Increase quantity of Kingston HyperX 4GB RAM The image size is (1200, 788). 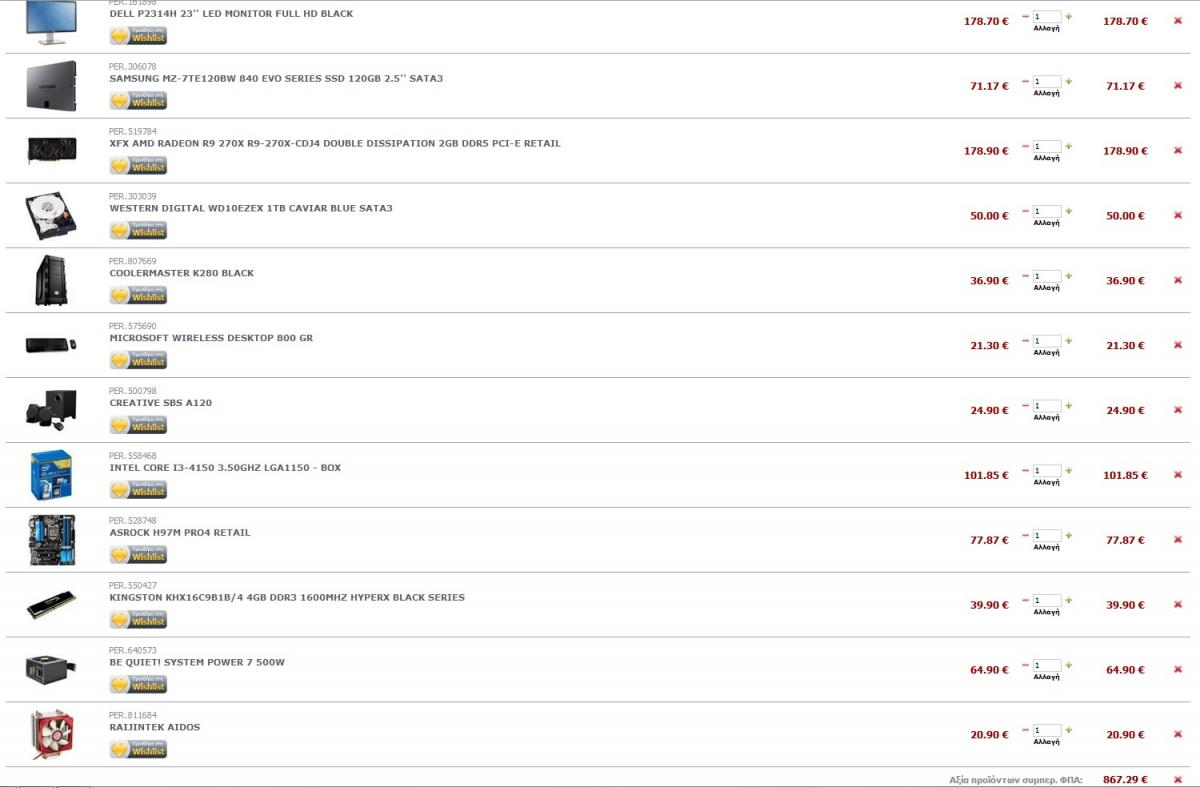click(1068, 600)
